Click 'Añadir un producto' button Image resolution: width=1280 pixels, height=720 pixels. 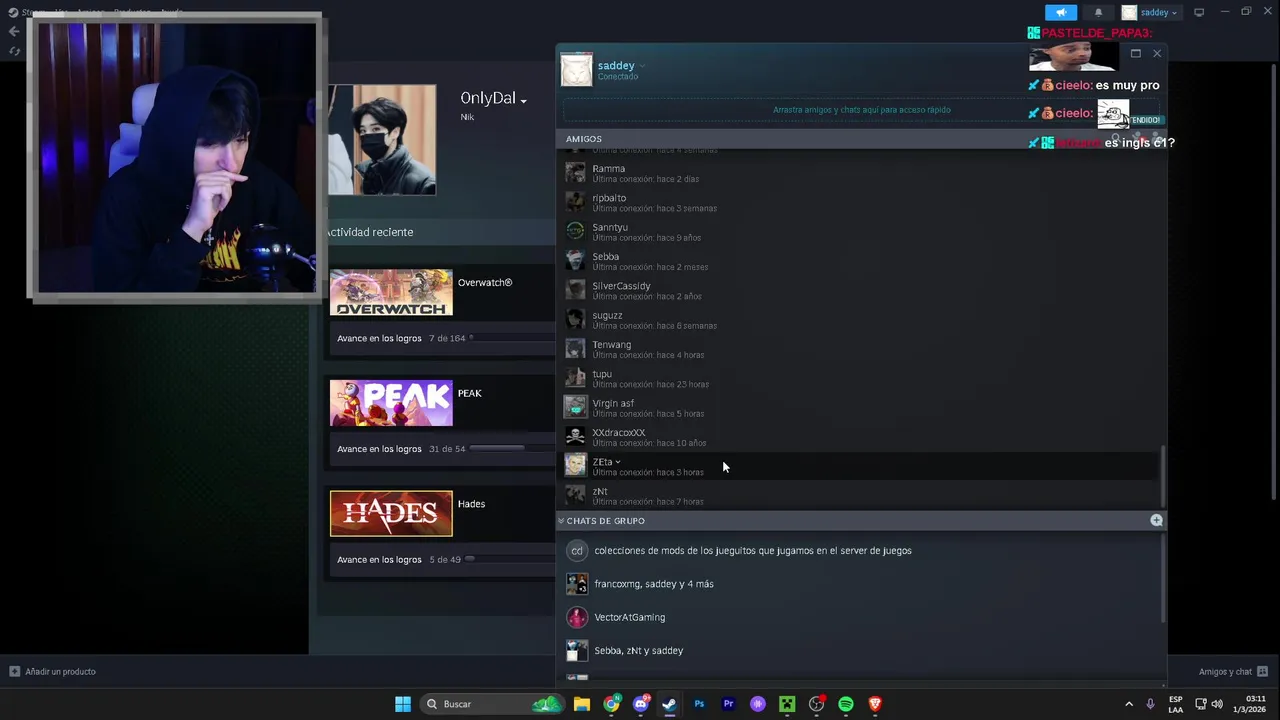click(53, 672)
